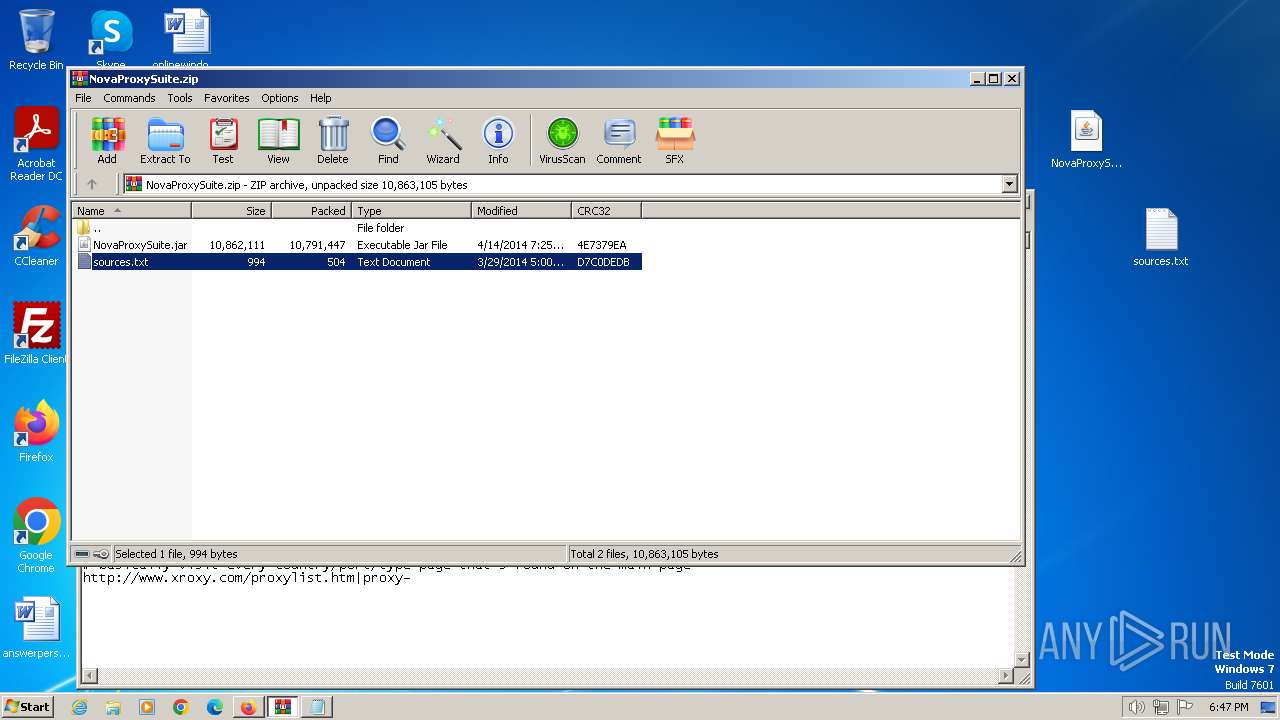Click the drive icon in status bar

(x=82, y=554)
